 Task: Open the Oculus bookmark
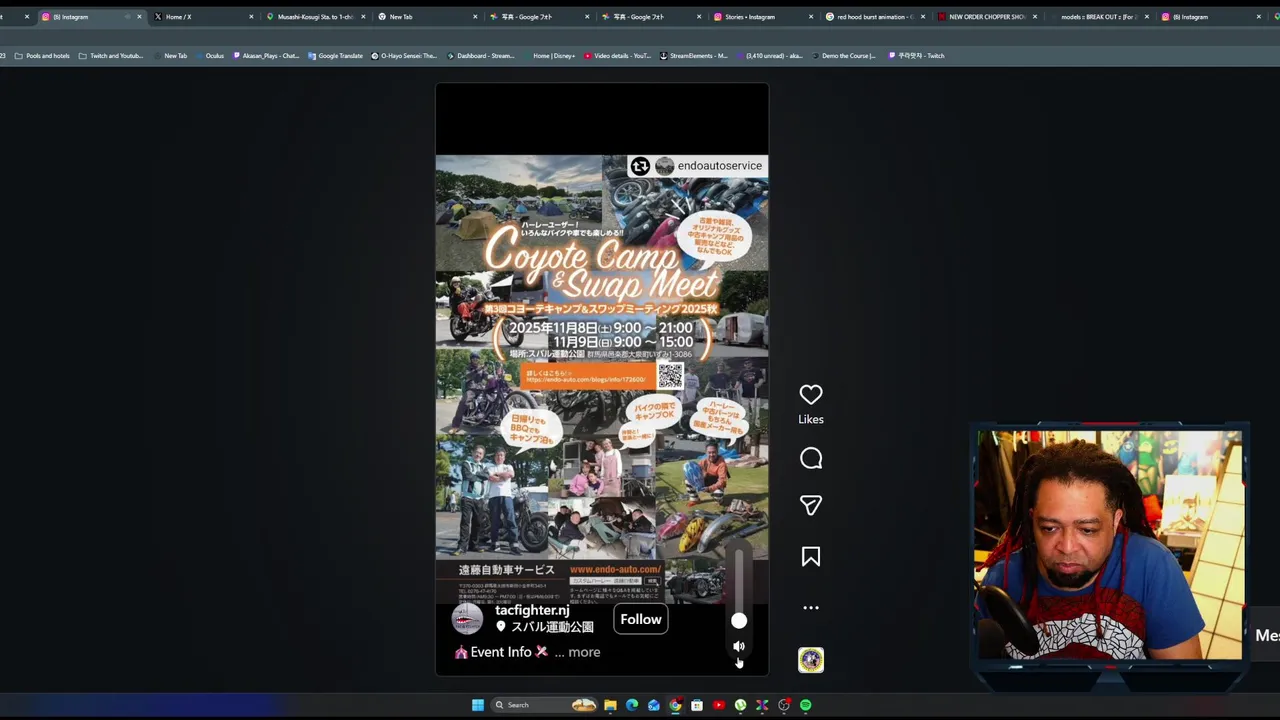point(209,56)
